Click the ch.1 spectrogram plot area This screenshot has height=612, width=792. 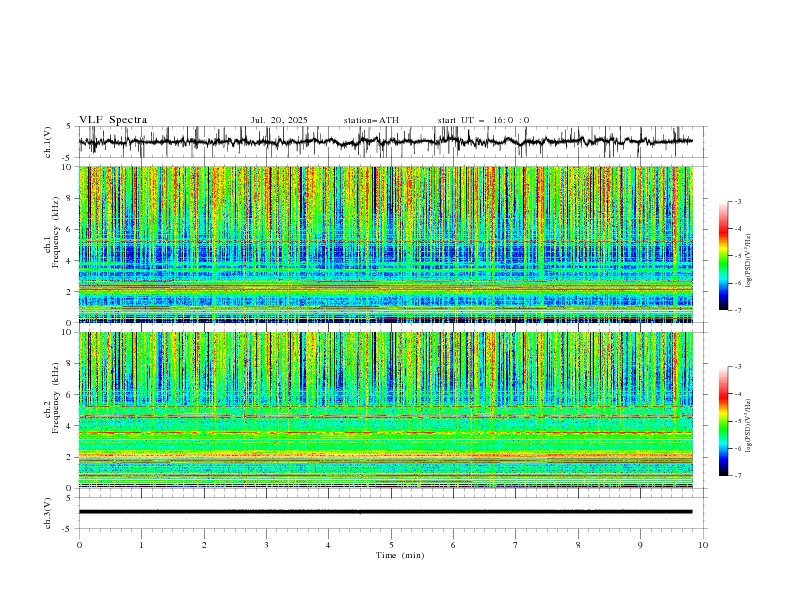click(x=386, y=244)
